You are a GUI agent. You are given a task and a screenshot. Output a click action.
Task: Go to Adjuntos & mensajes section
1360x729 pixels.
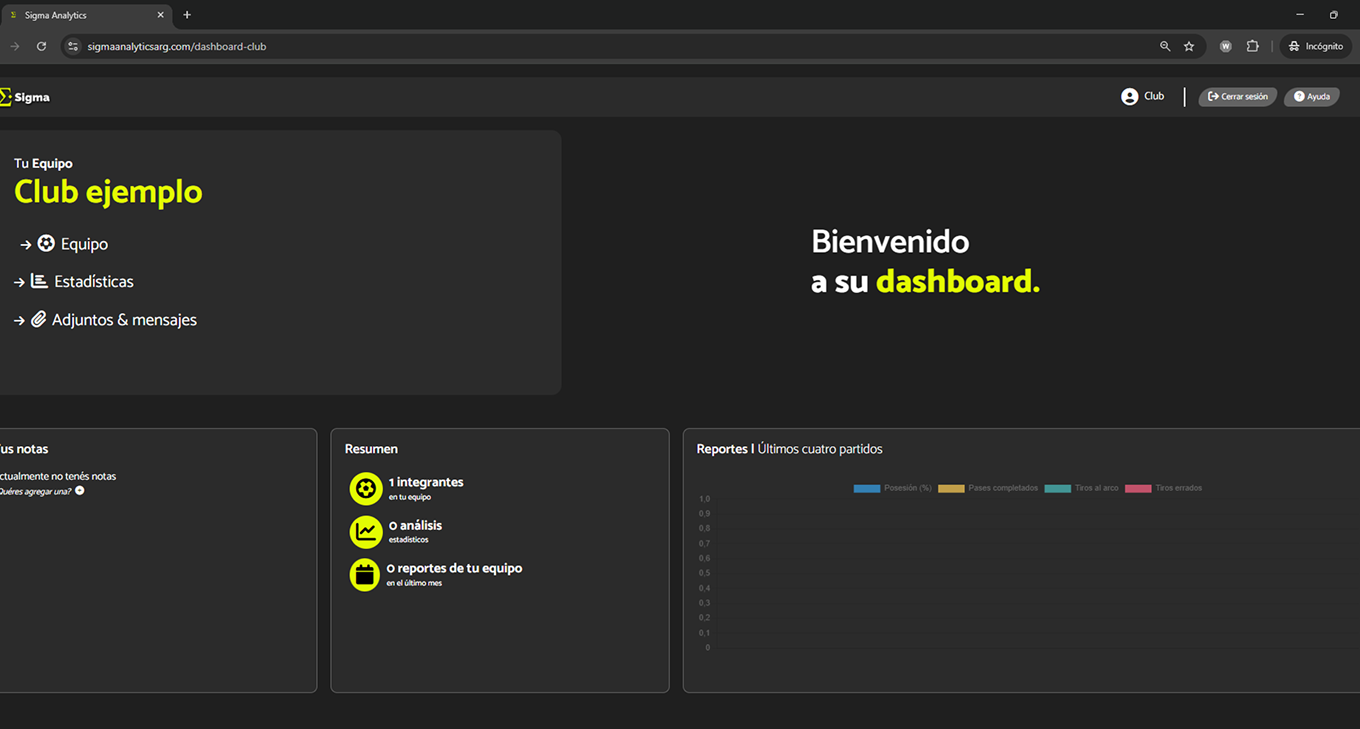124,320
